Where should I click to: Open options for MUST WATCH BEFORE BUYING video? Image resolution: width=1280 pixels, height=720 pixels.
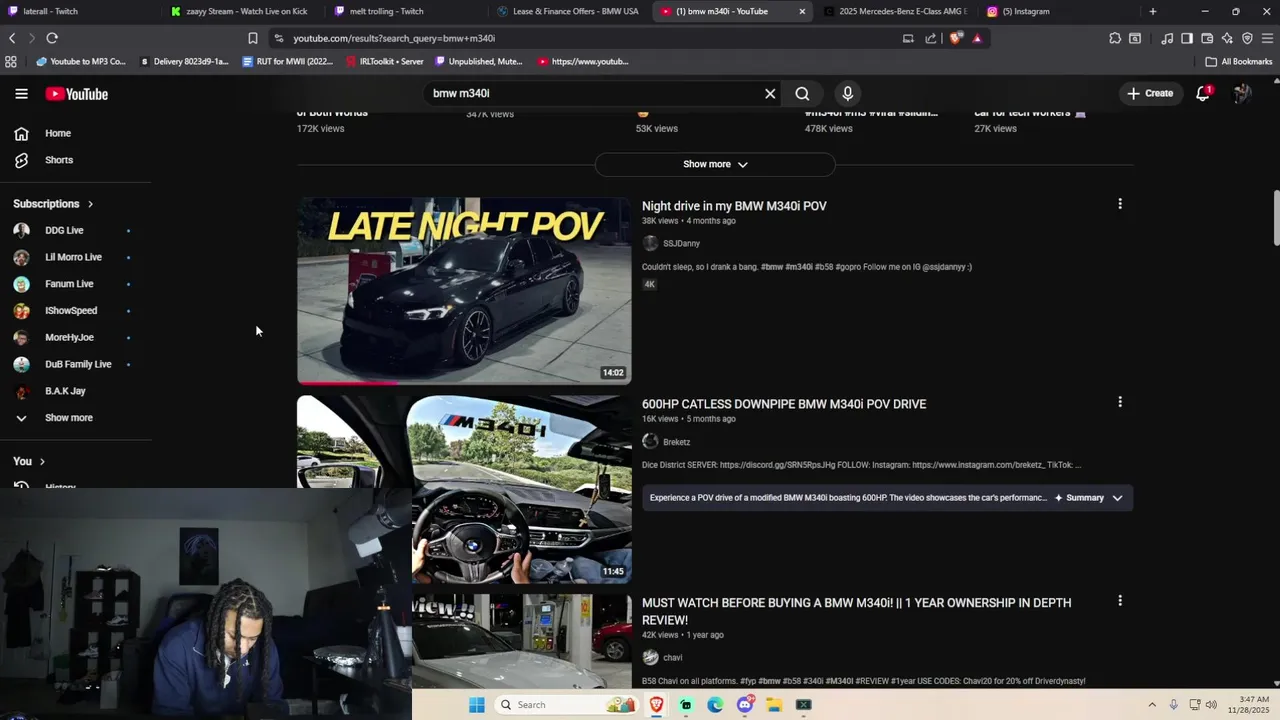[x=1120, y=601]
